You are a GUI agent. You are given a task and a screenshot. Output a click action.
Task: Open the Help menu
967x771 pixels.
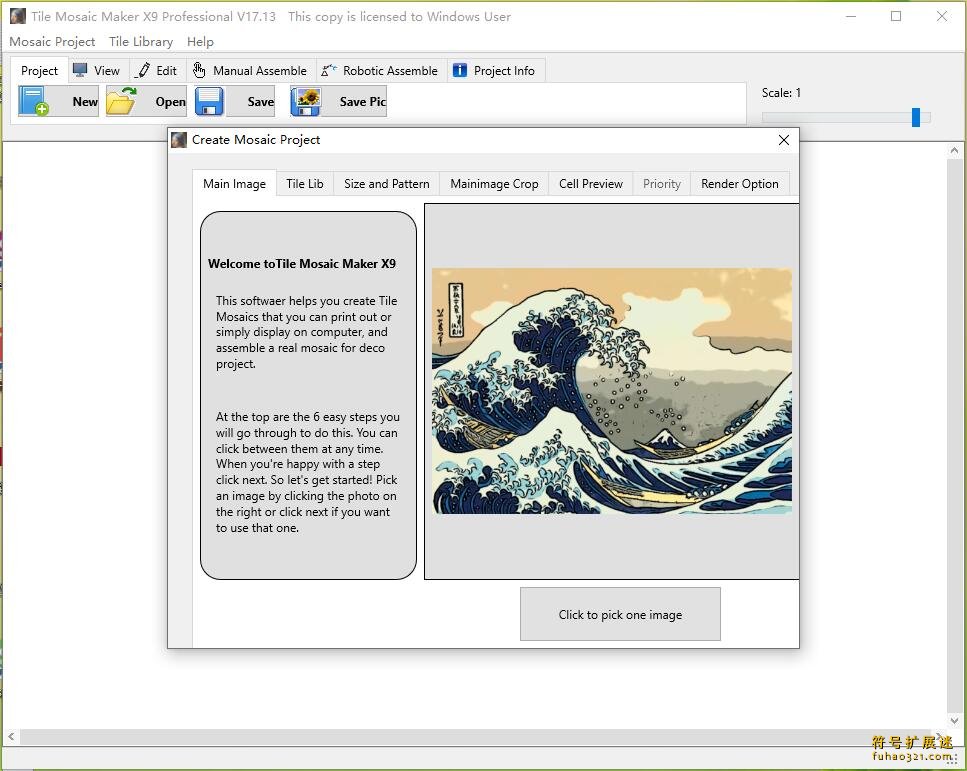click(x=200, y=42)
